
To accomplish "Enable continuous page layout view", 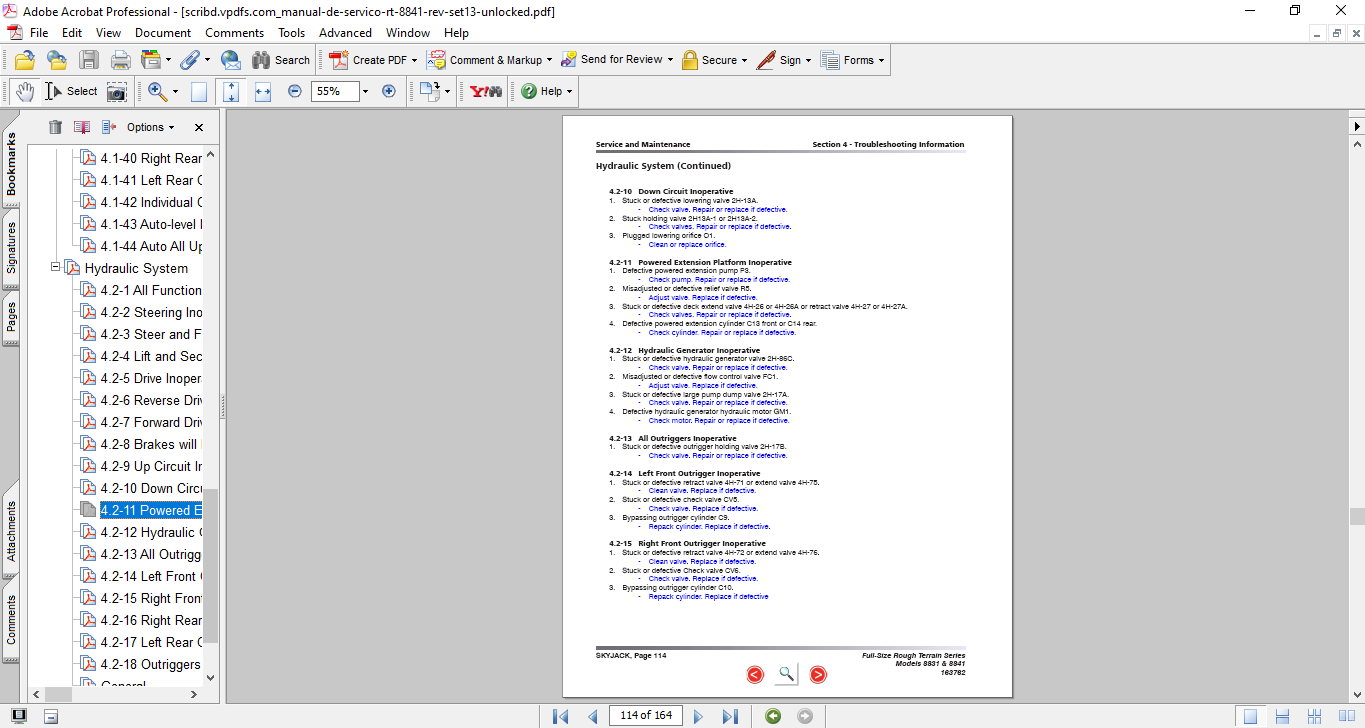I will [x=1282, y=716].
